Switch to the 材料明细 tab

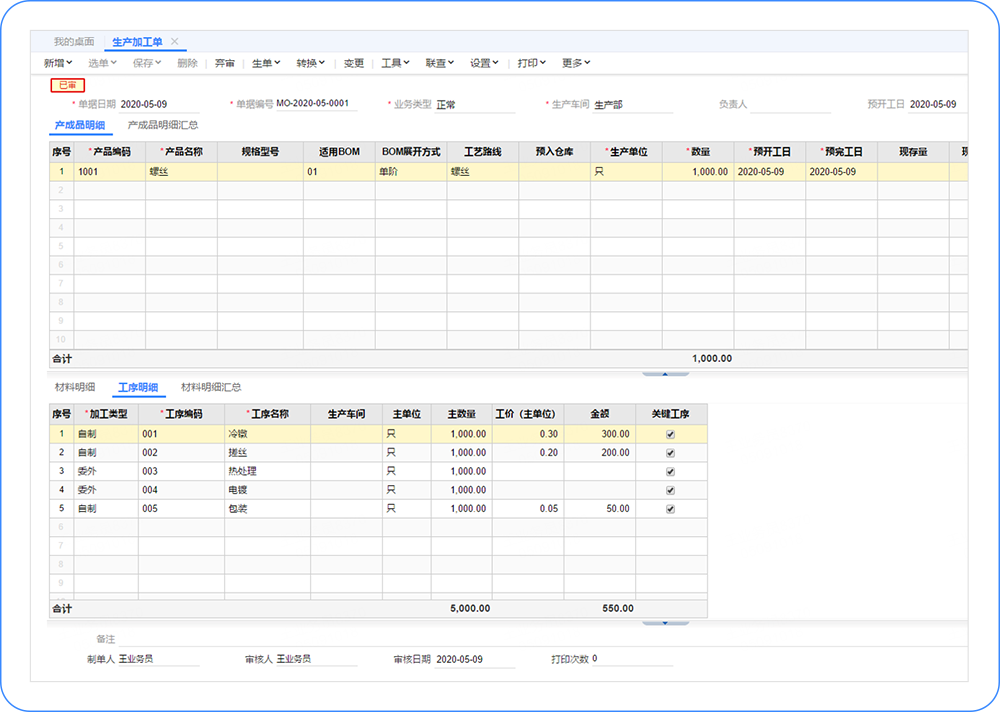(x=75, y=387)
